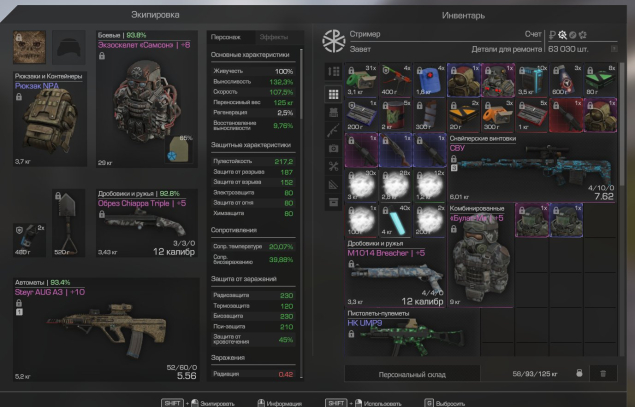
Task: Switch to the Эффекты tab
Action: 274,37
